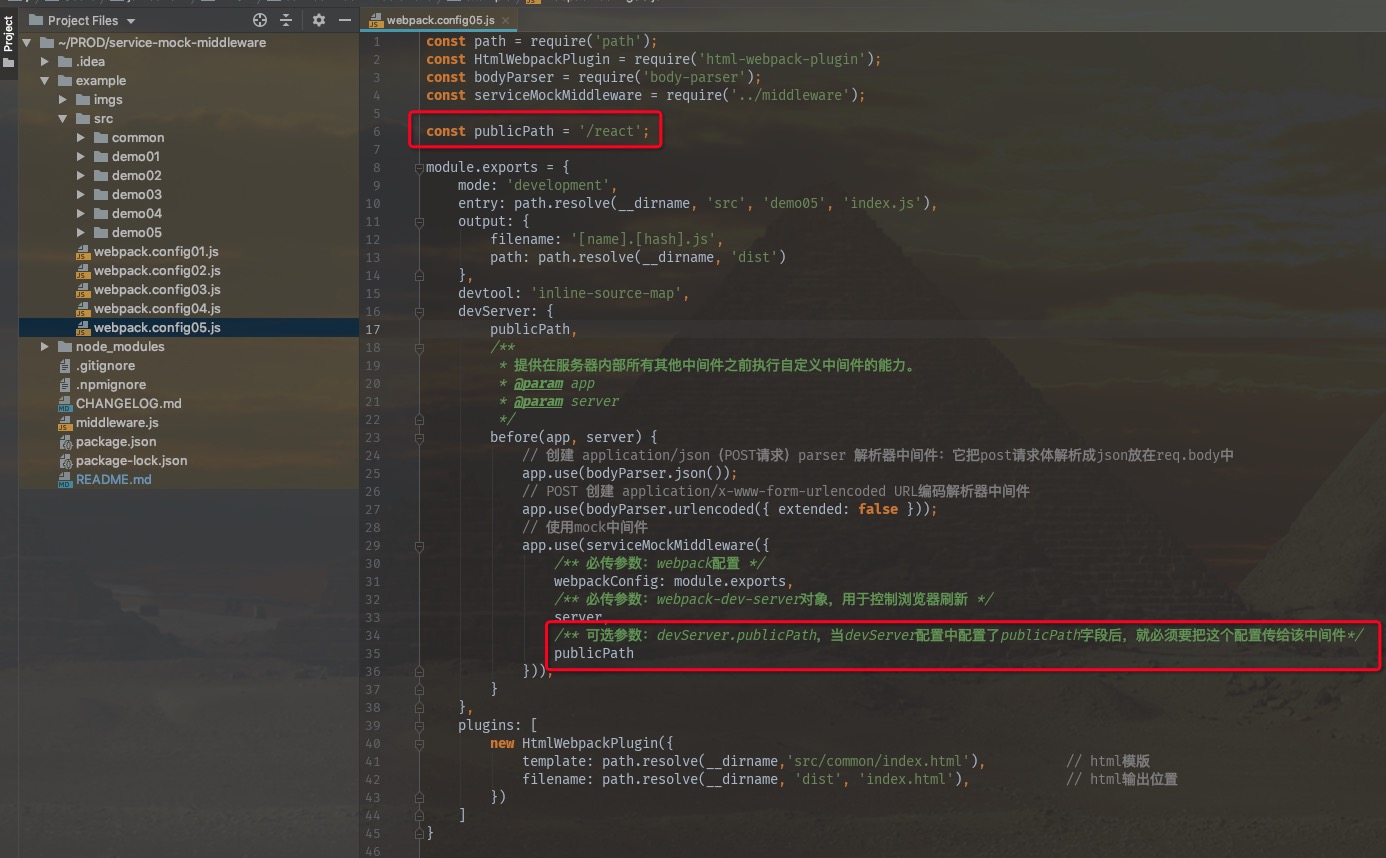Expand the imgs folder arrow
Image resolution: width=1386 pixels, height=858 pixels.
pyautogui.click(x=63, y=100)
